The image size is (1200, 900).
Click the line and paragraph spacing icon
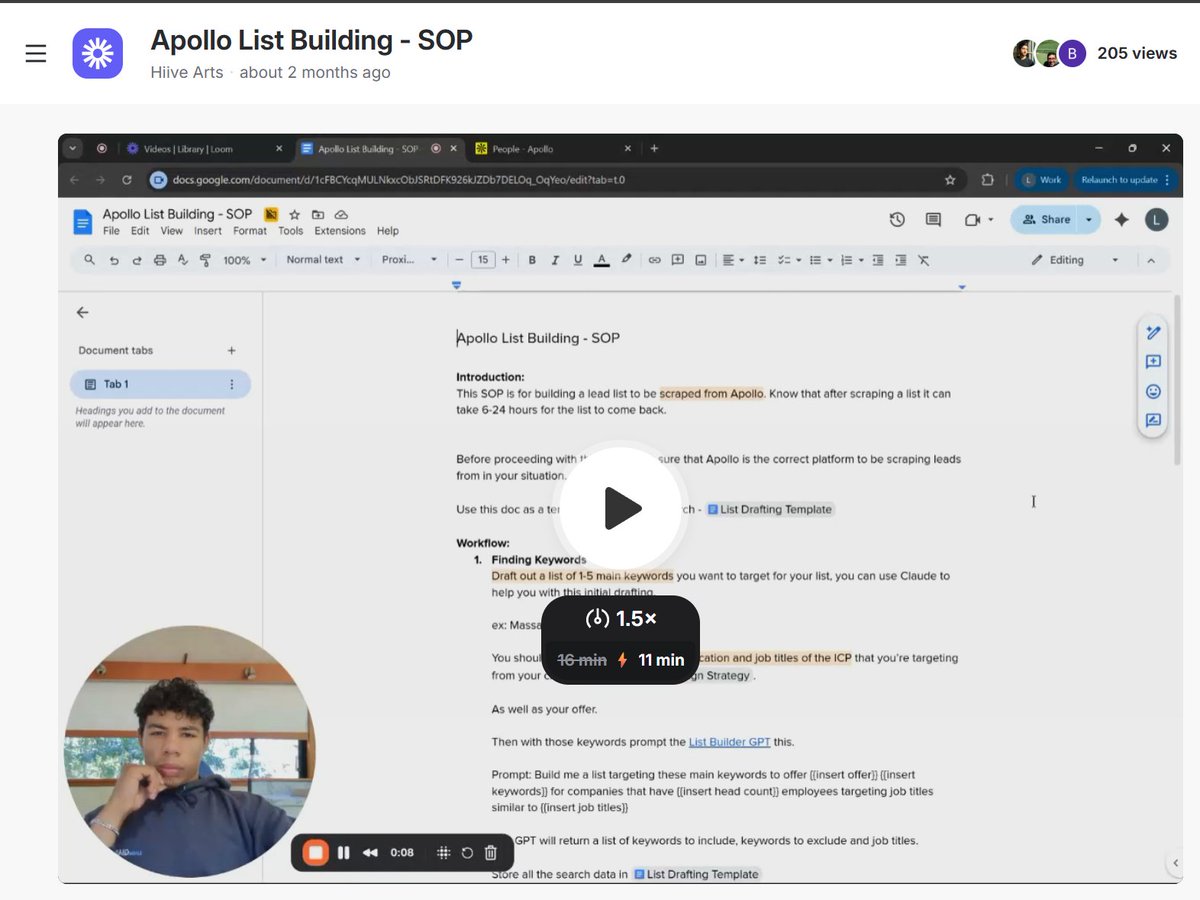[760, 260]
